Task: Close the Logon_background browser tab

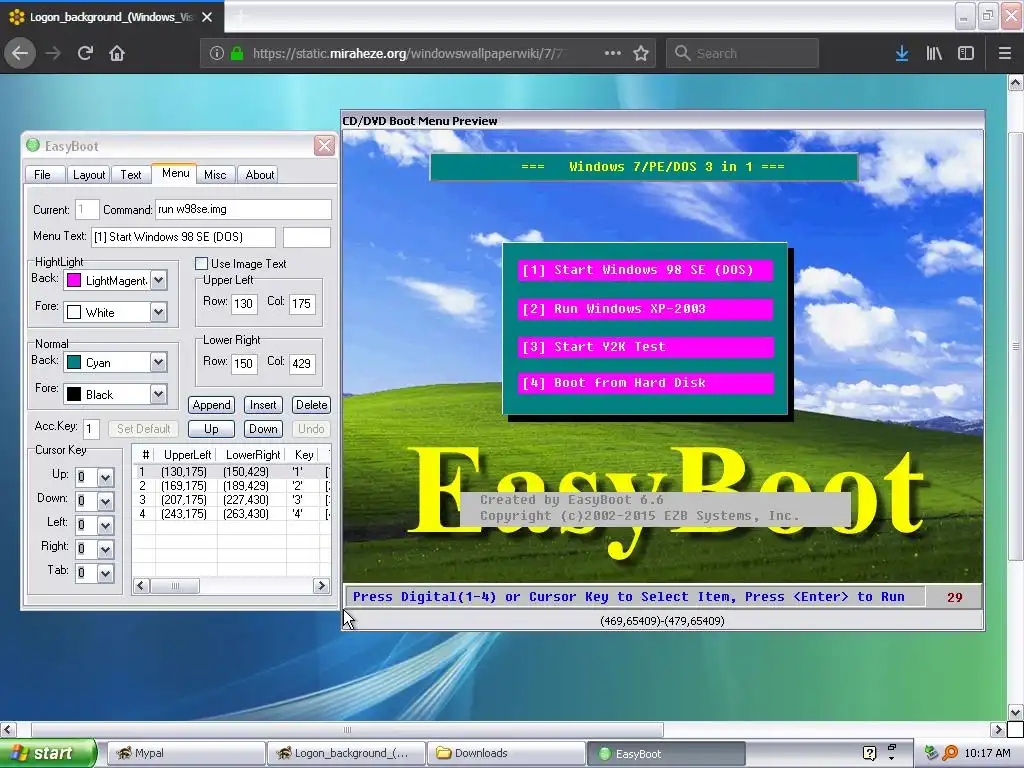Action: [207, 17]
